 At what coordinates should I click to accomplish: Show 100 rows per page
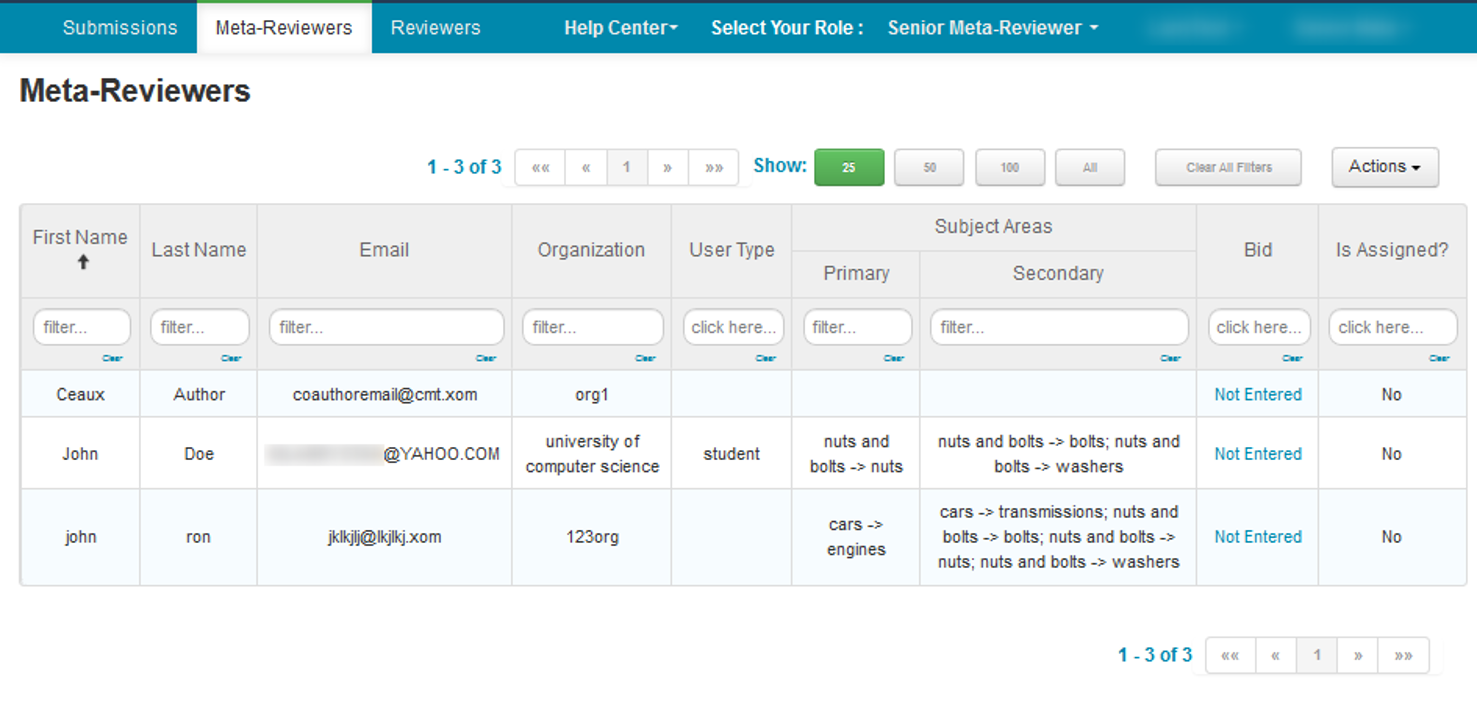(x=1010, y=168)
